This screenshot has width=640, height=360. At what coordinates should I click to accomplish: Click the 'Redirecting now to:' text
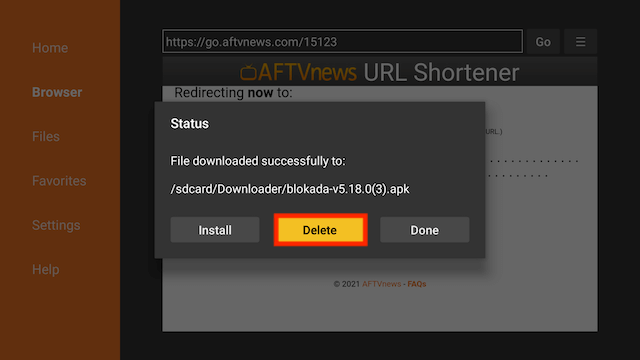point(233,93)
